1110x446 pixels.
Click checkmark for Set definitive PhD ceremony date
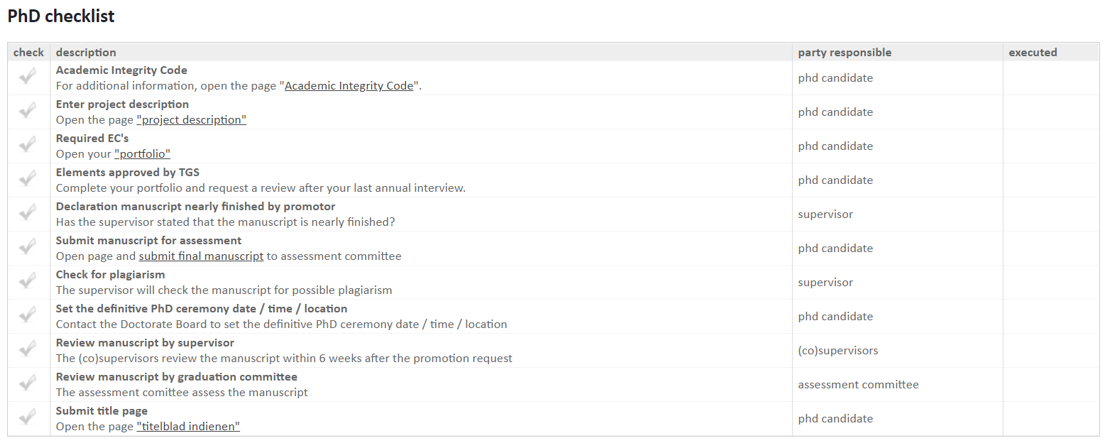[28, 315]
